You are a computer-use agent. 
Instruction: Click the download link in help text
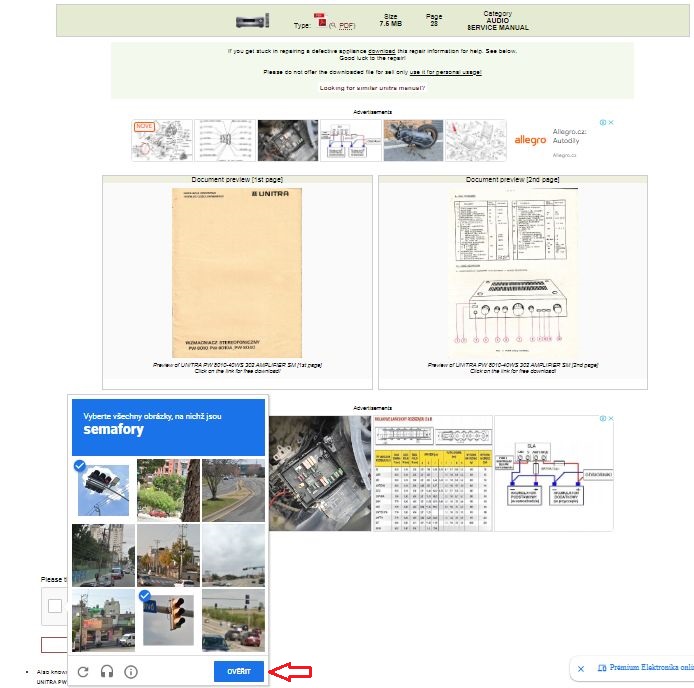(x=381, y=50)
